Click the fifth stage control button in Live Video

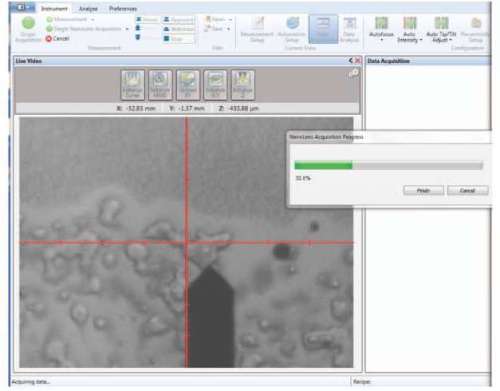tap(243, 85)
